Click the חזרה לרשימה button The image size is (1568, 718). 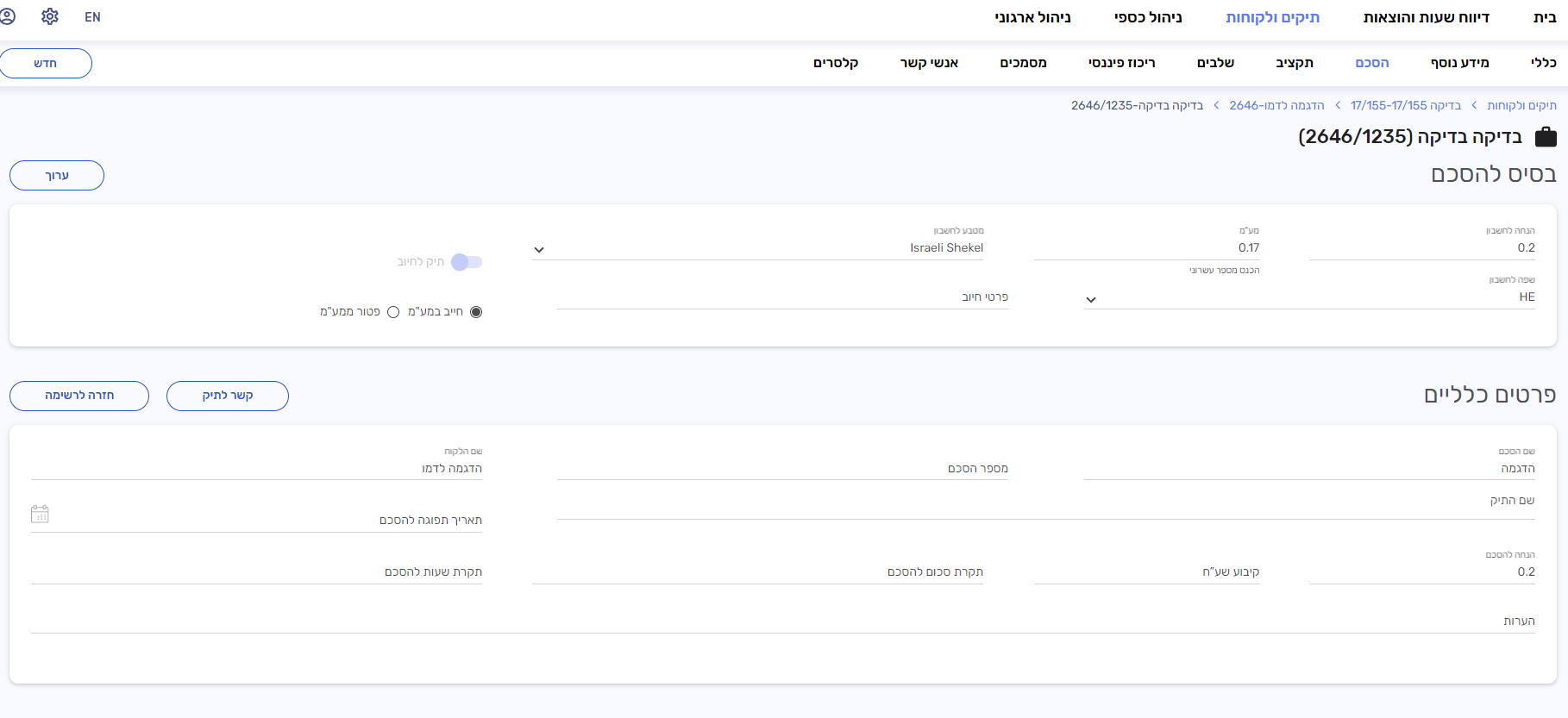click(x=79, y=396)
